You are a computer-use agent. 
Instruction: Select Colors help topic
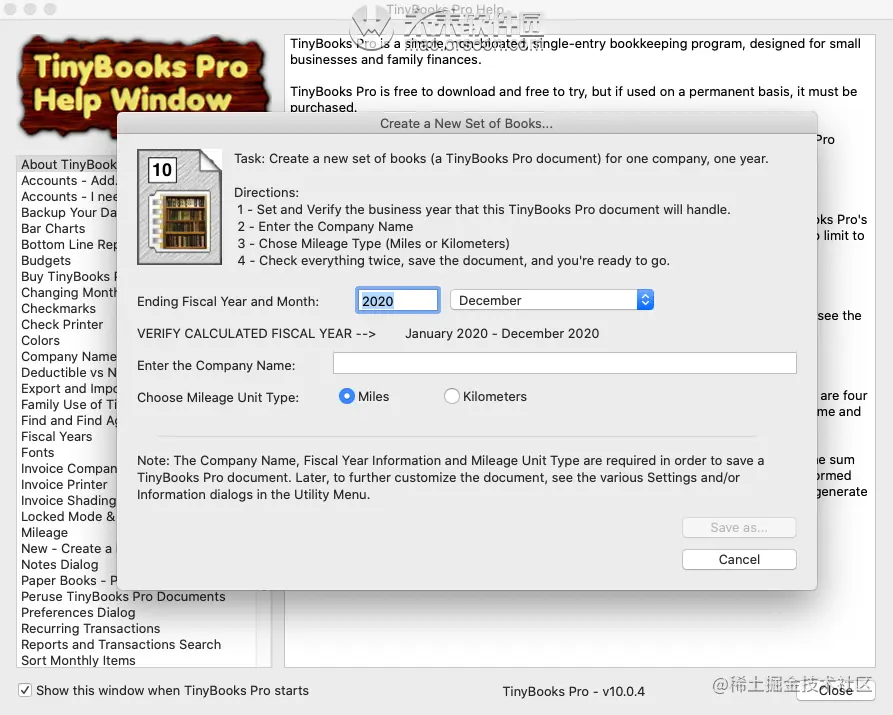[x=40, y=340]
